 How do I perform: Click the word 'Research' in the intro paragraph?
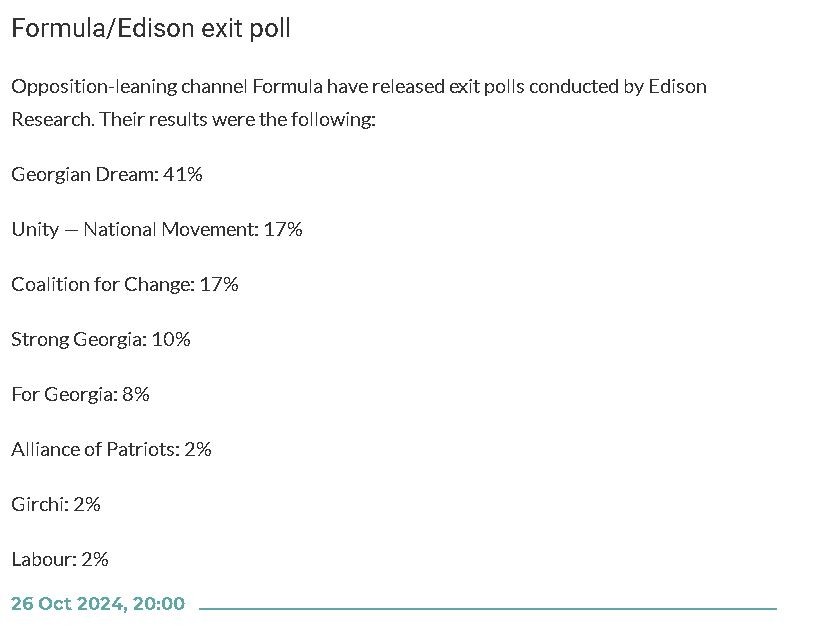[52, 120]
